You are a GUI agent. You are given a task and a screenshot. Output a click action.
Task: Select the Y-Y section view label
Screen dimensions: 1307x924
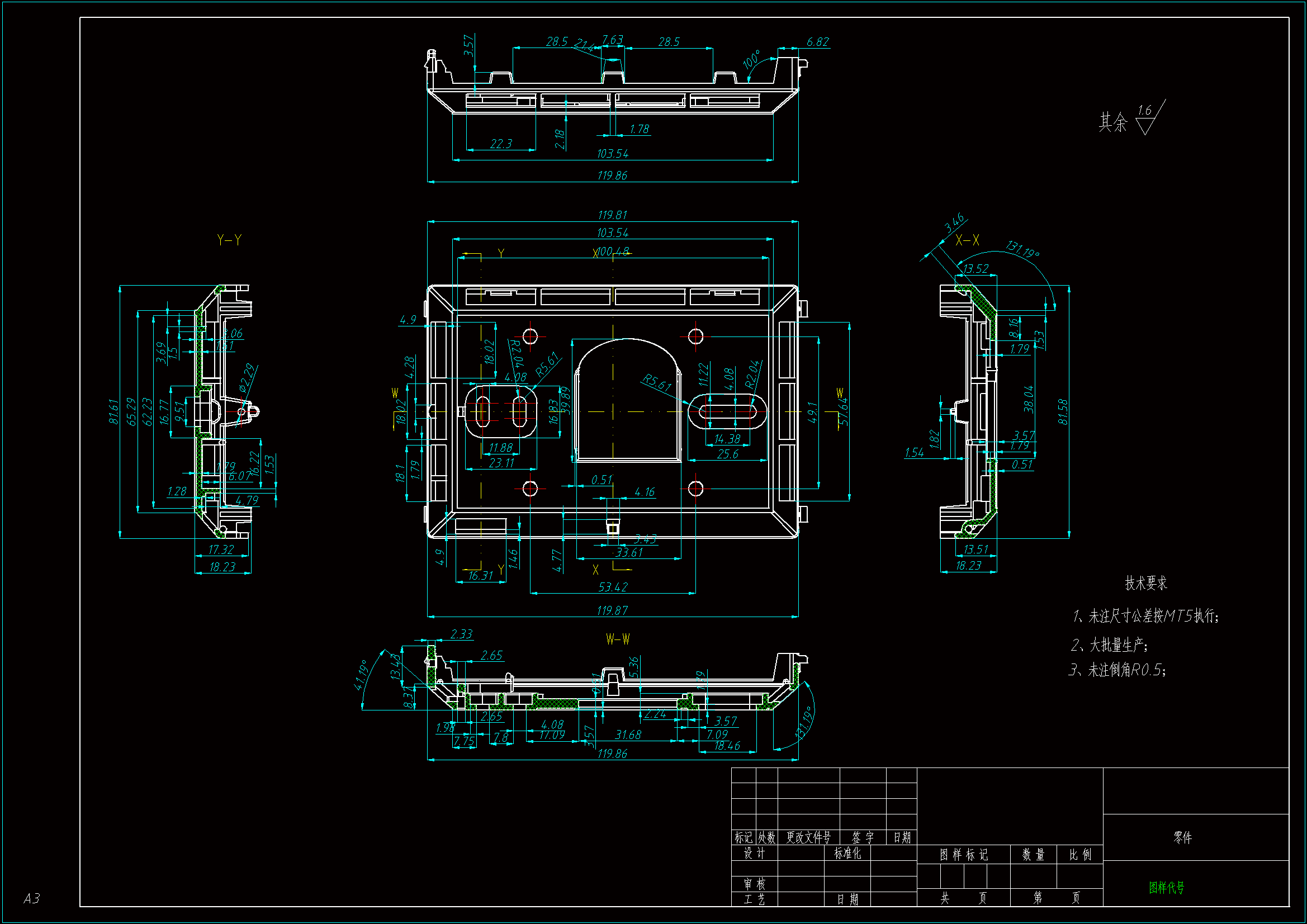pos(229,240)
